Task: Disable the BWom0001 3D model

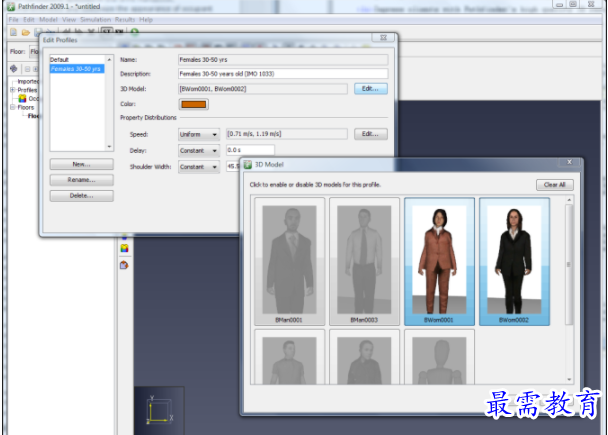Action: point(439,261)
